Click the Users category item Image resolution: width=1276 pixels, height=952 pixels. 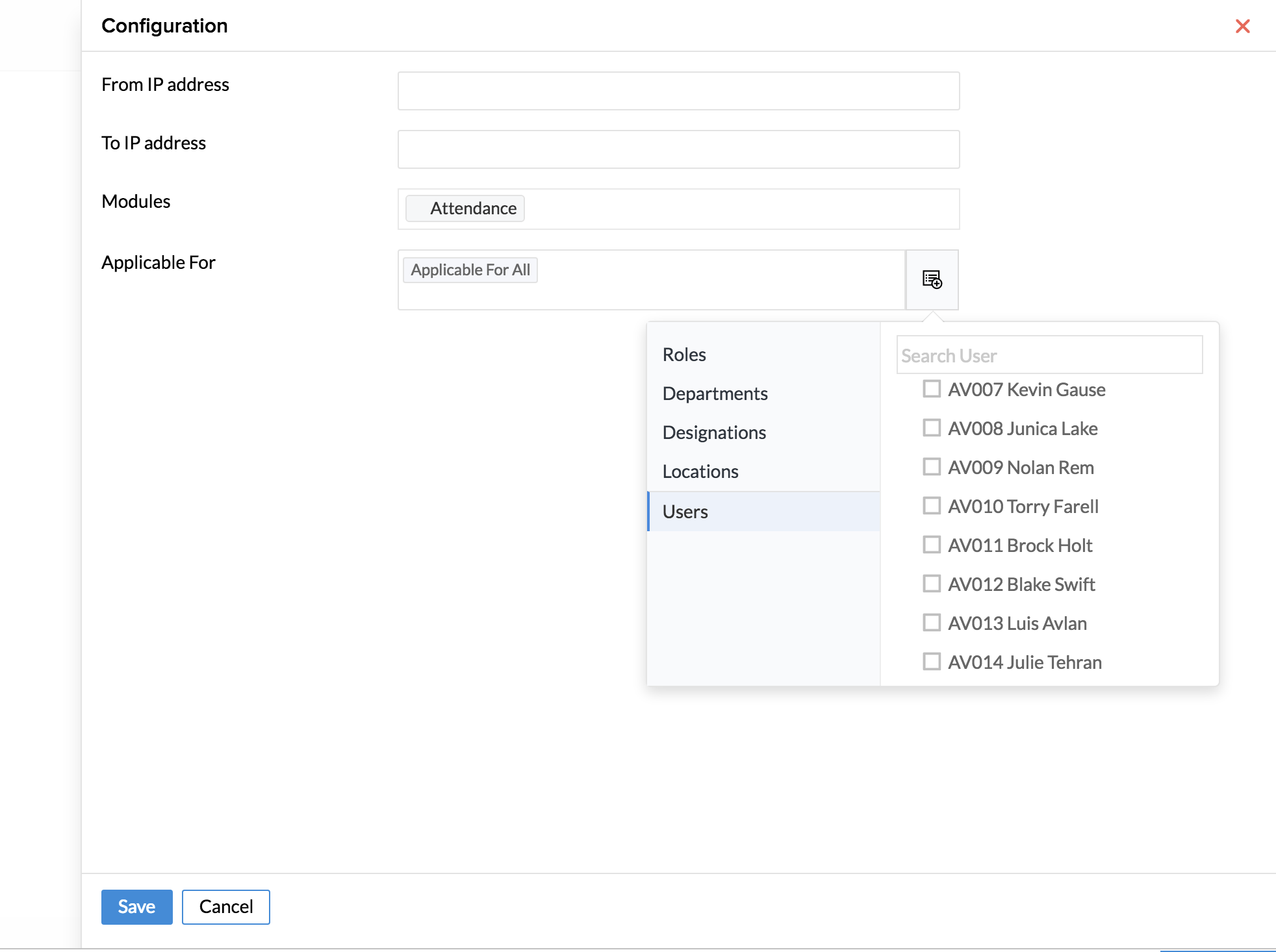pyautogui.click(x=685, y=512)
